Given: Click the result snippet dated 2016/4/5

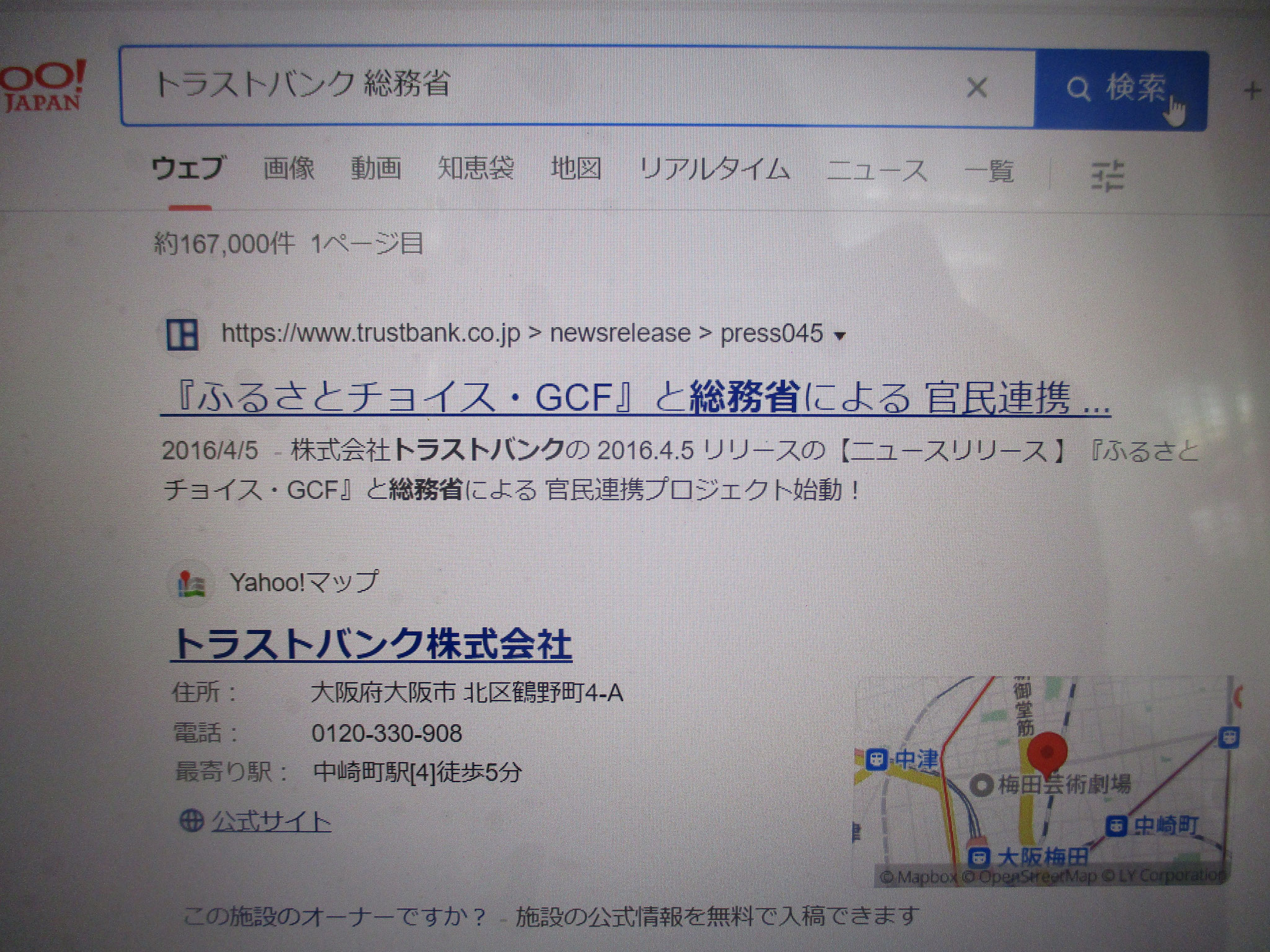Looking at the screenshot, I should 680,470.
